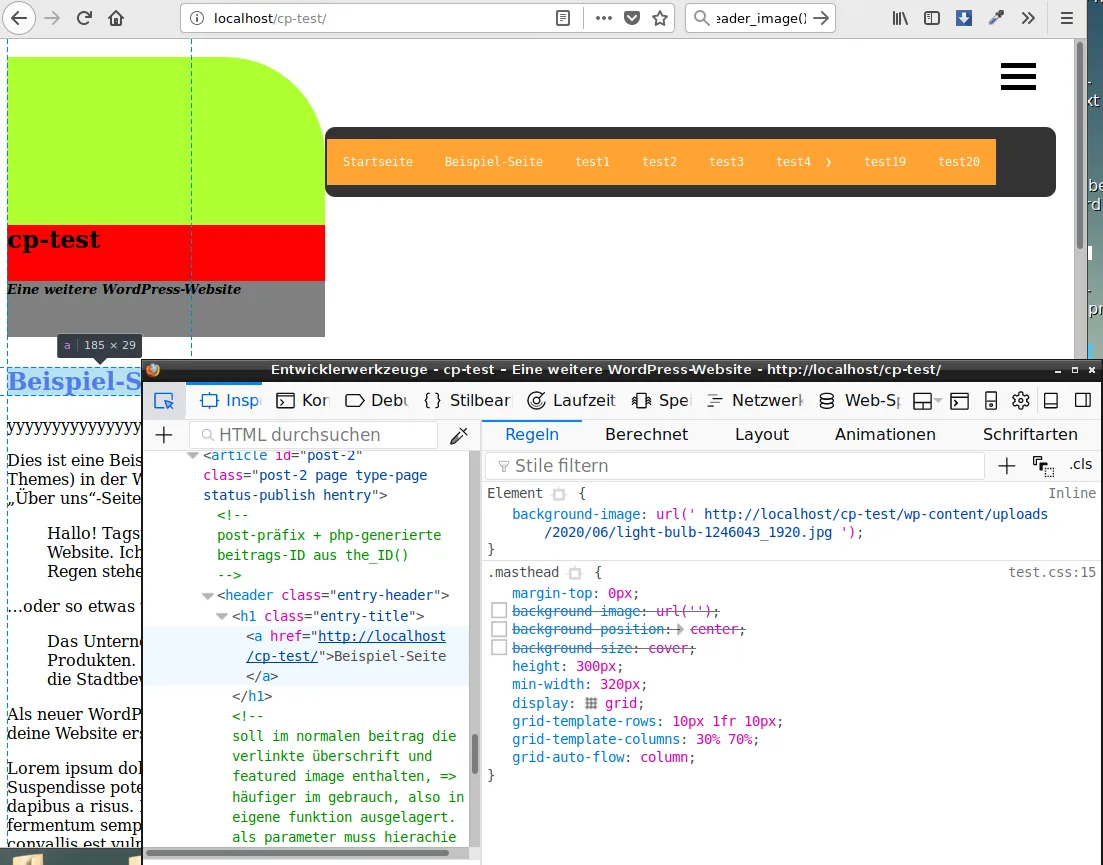Open the Speicher tab
Screen dimensions: 1103x865
tap(661, 401)
